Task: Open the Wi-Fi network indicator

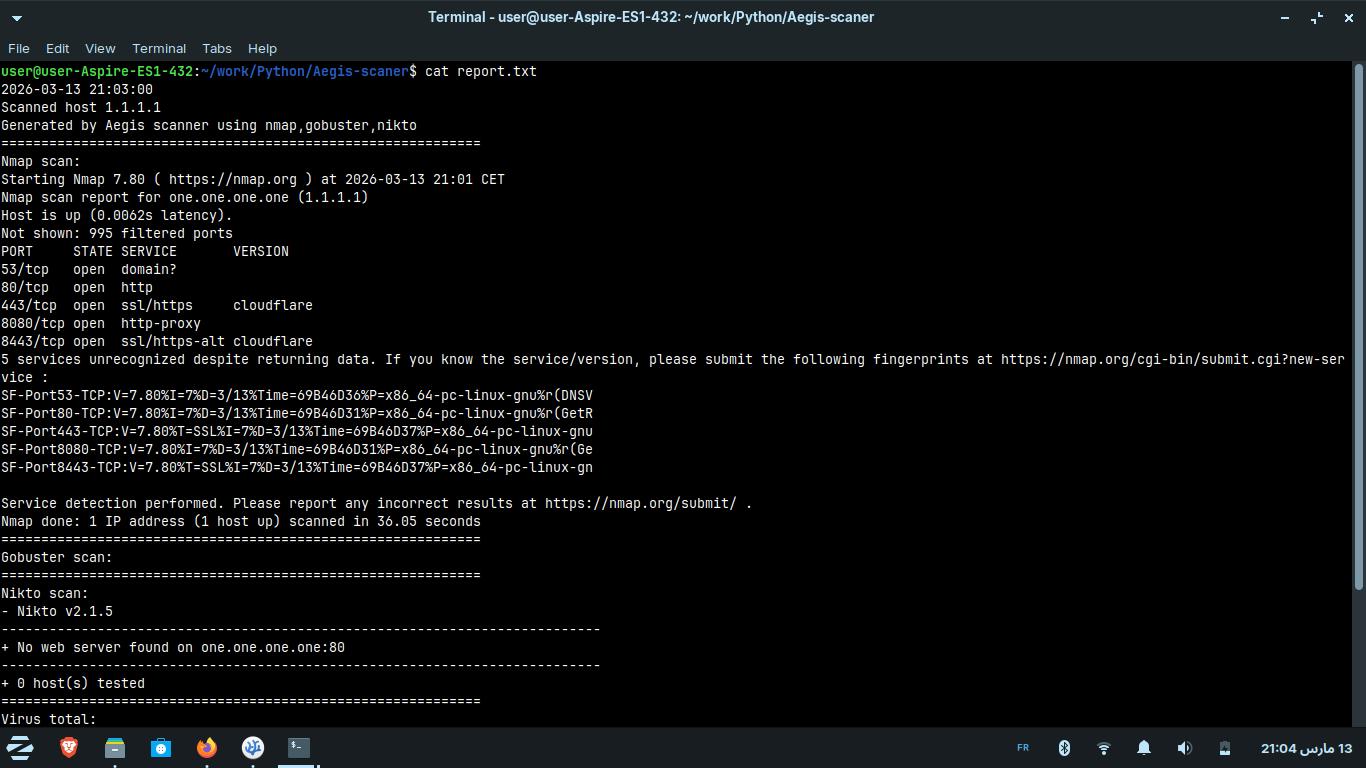Action: (1104, 748)
